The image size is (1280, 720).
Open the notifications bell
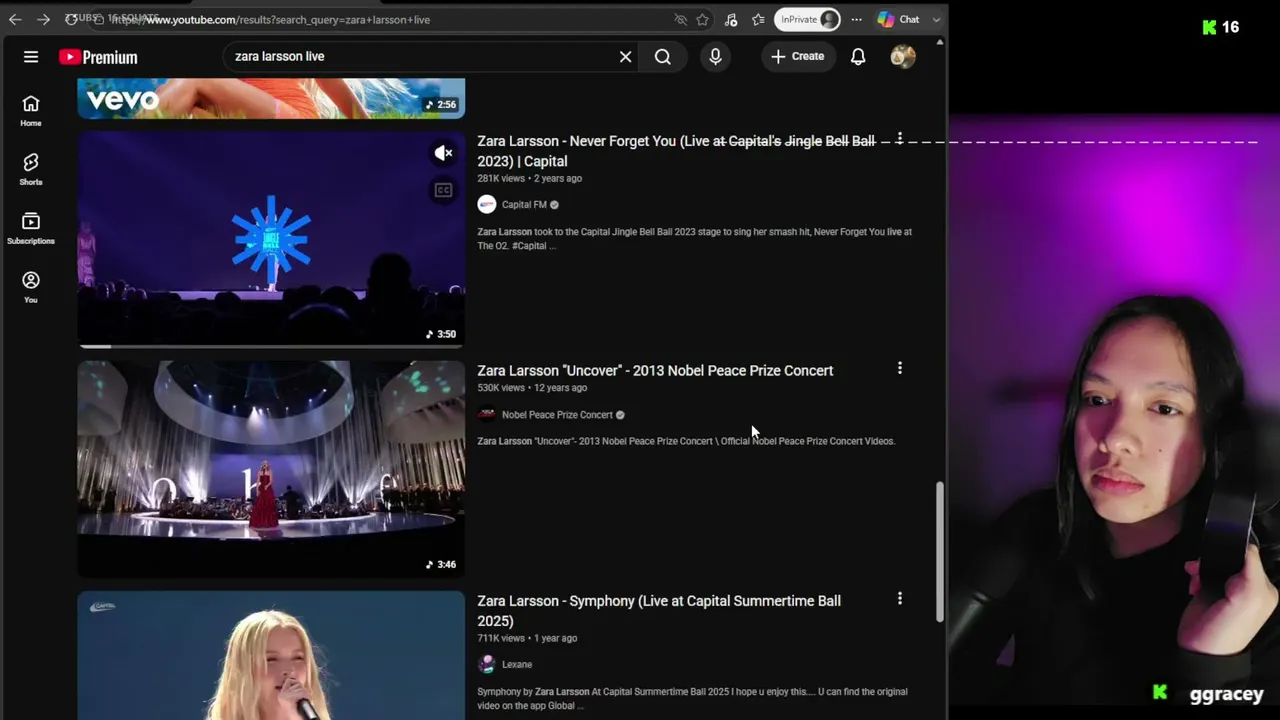tap(858, 57)
